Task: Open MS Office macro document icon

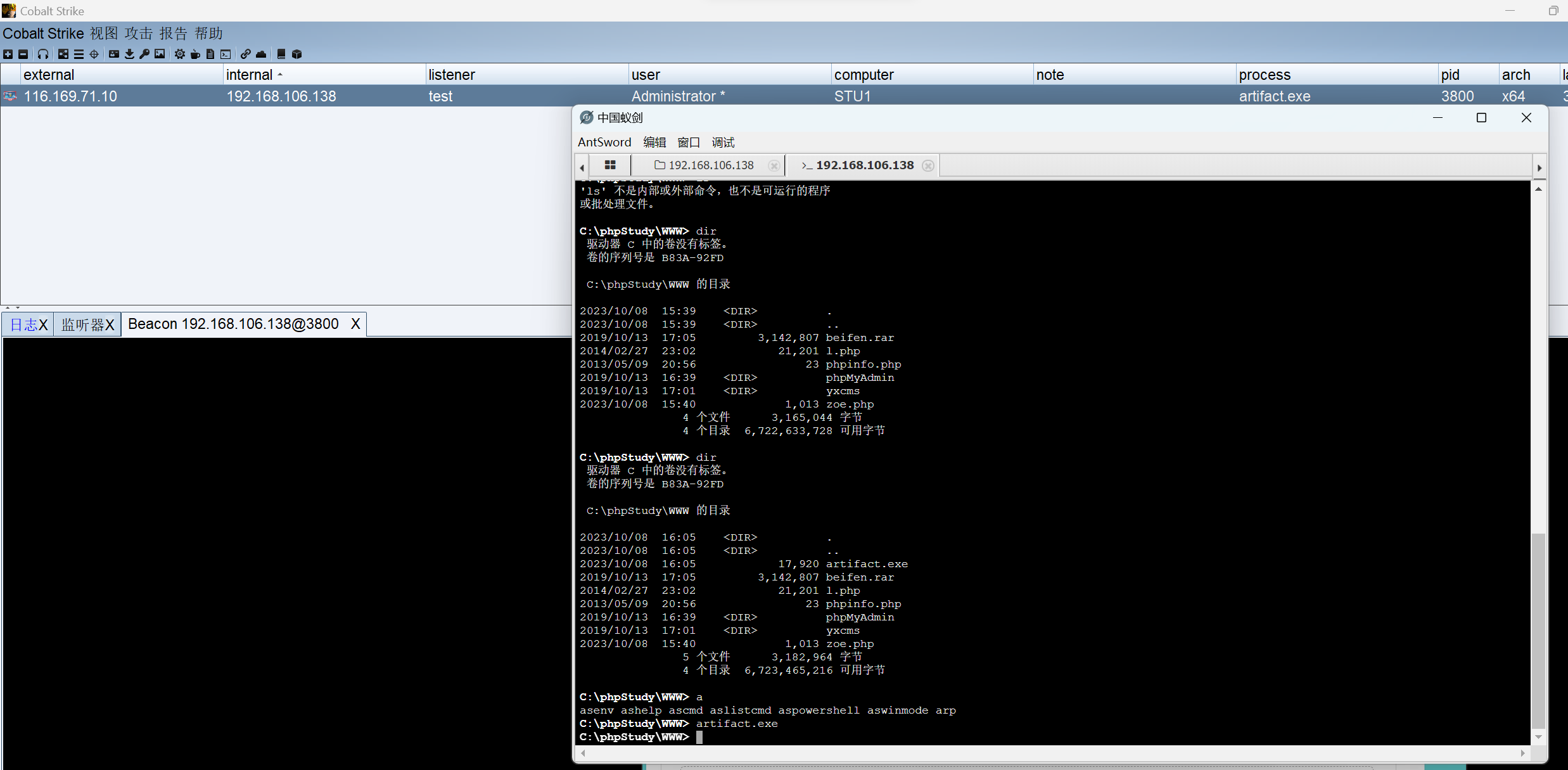Action: click(x=210, y=54)
